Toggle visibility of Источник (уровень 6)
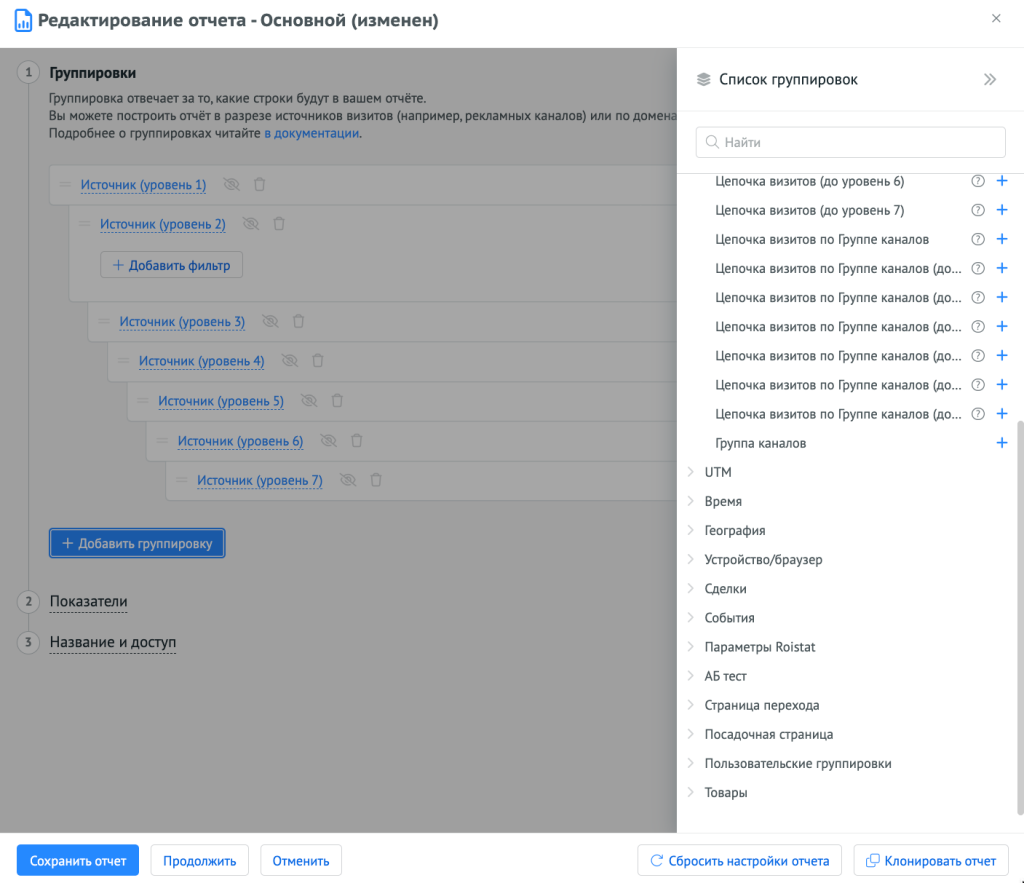The width and height of the screenshot is (1024, 883). pyautogui.click(x=328, y=441)
